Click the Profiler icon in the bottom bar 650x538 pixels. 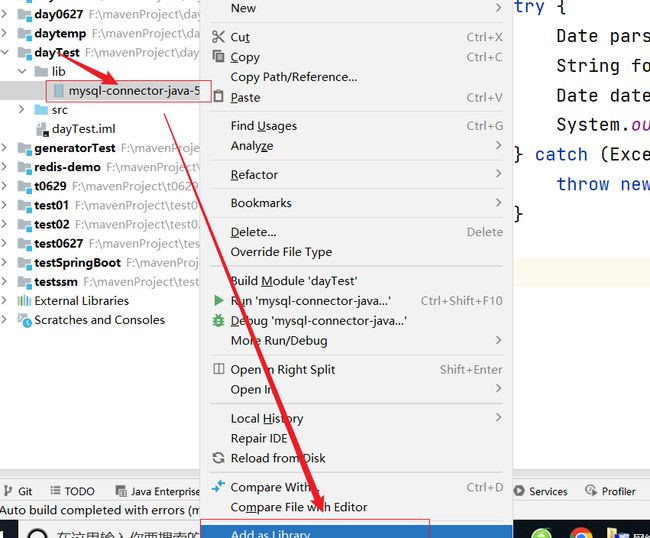[x=591, y=491]
